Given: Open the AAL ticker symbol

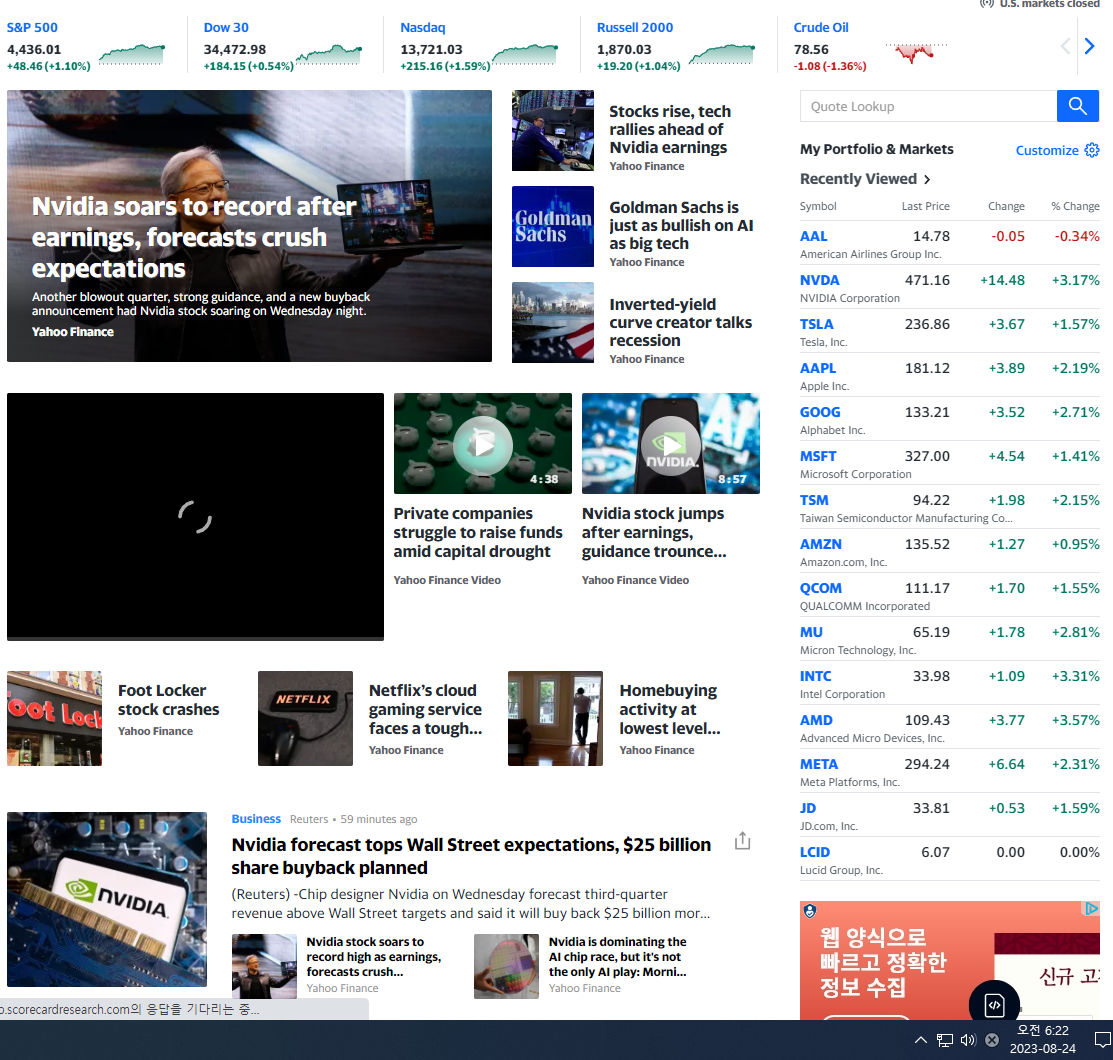Looking at the screenshot, I should [813, 236].
